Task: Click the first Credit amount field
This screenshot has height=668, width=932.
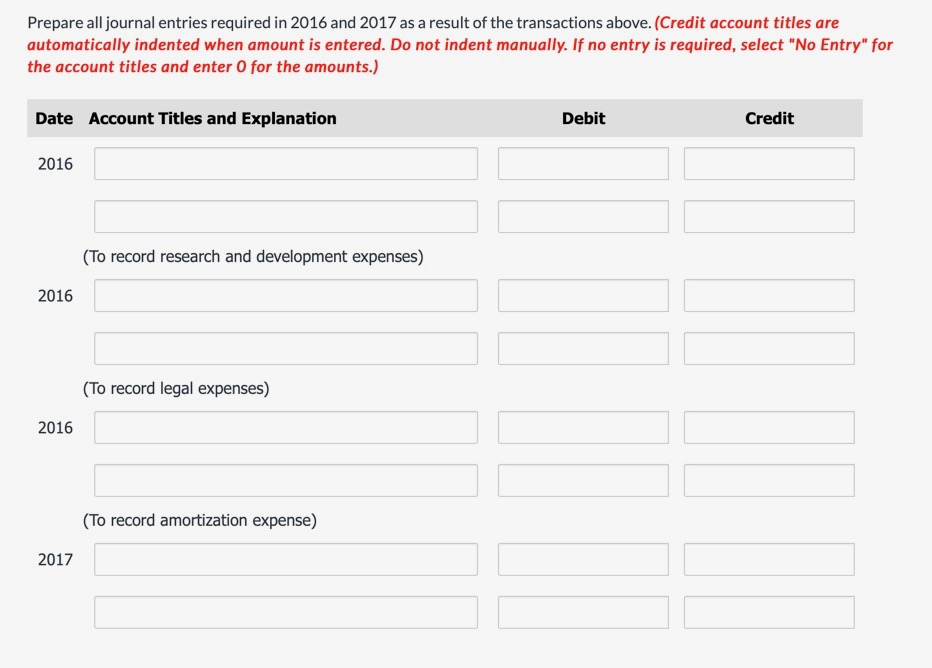Action: [x=768, y=163]
